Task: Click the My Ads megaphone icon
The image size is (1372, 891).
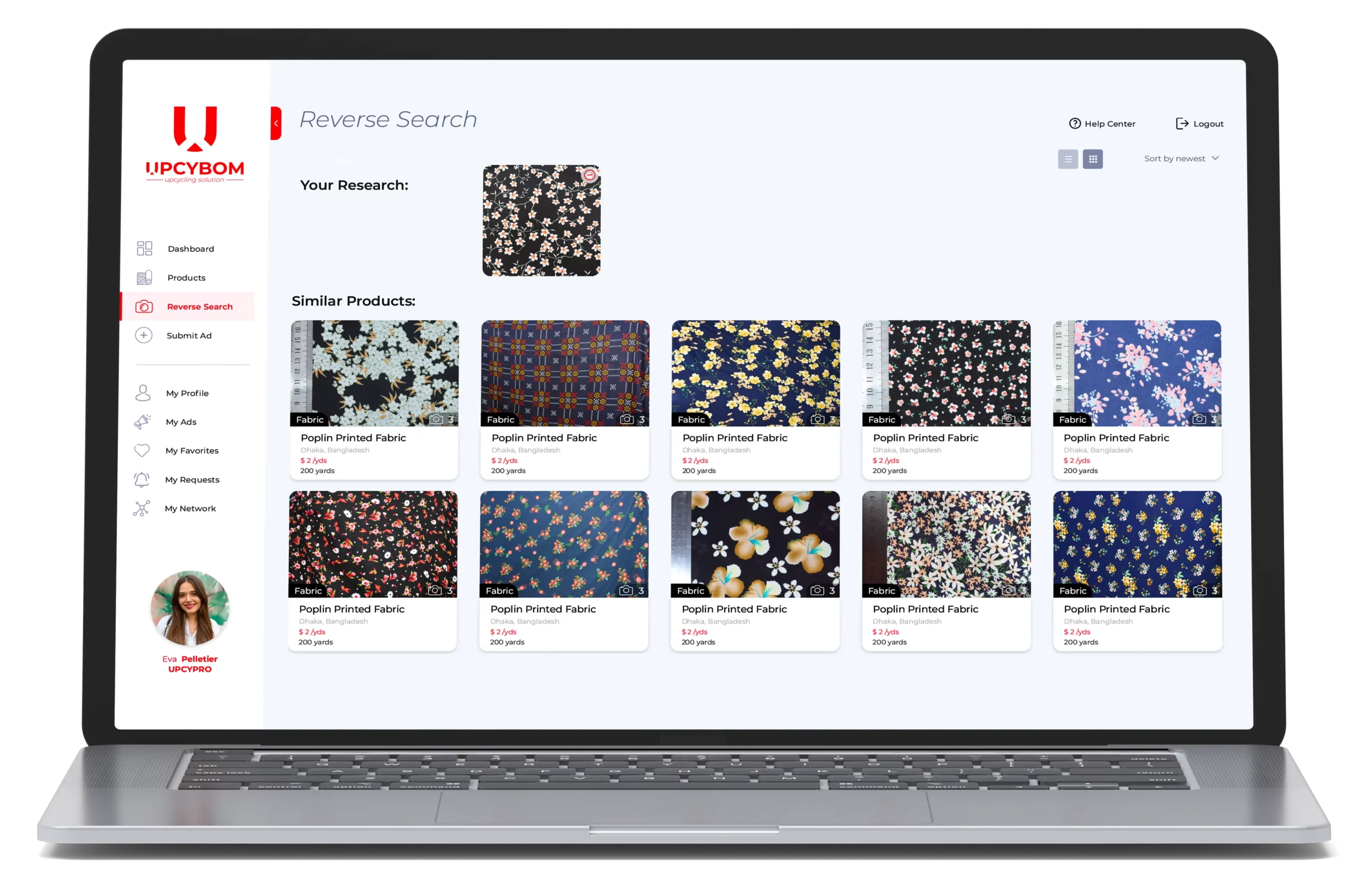Action: [143, 422]
